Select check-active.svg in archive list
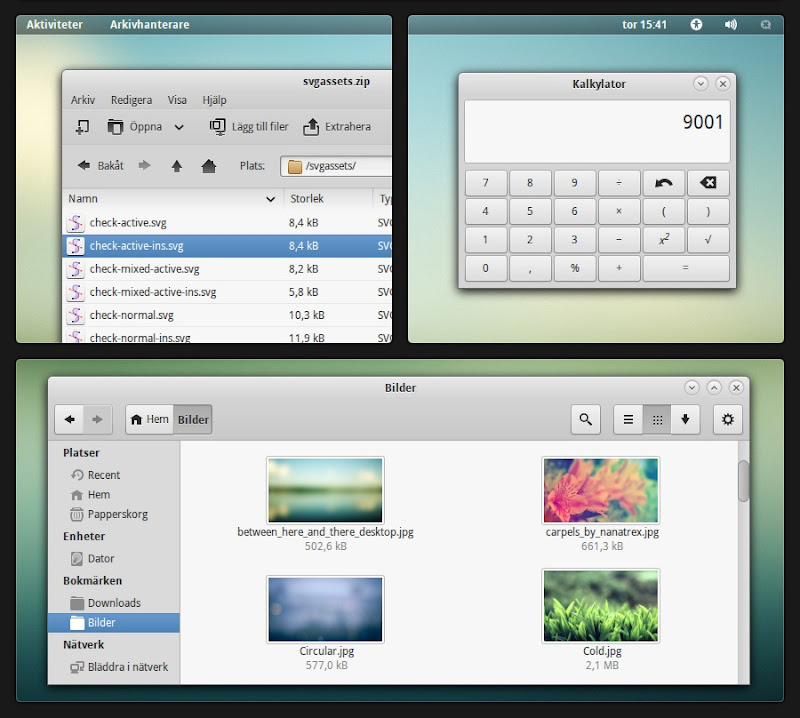The height and width of the screenshot is (718, 800). [x=227, y=222]
